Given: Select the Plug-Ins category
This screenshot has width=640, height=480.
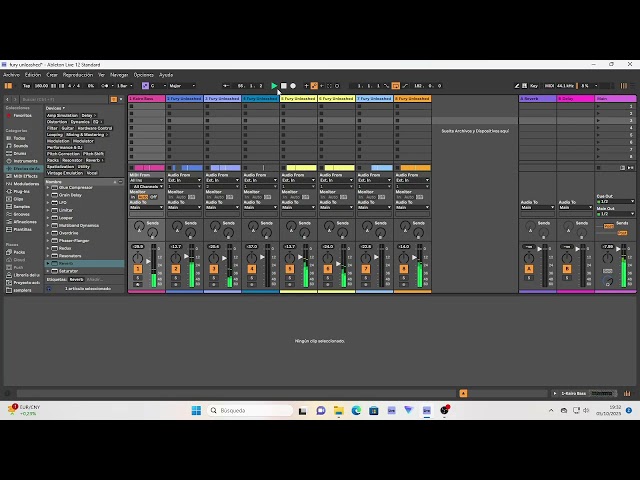Looking at the screenshot, I should coord(21,191).
